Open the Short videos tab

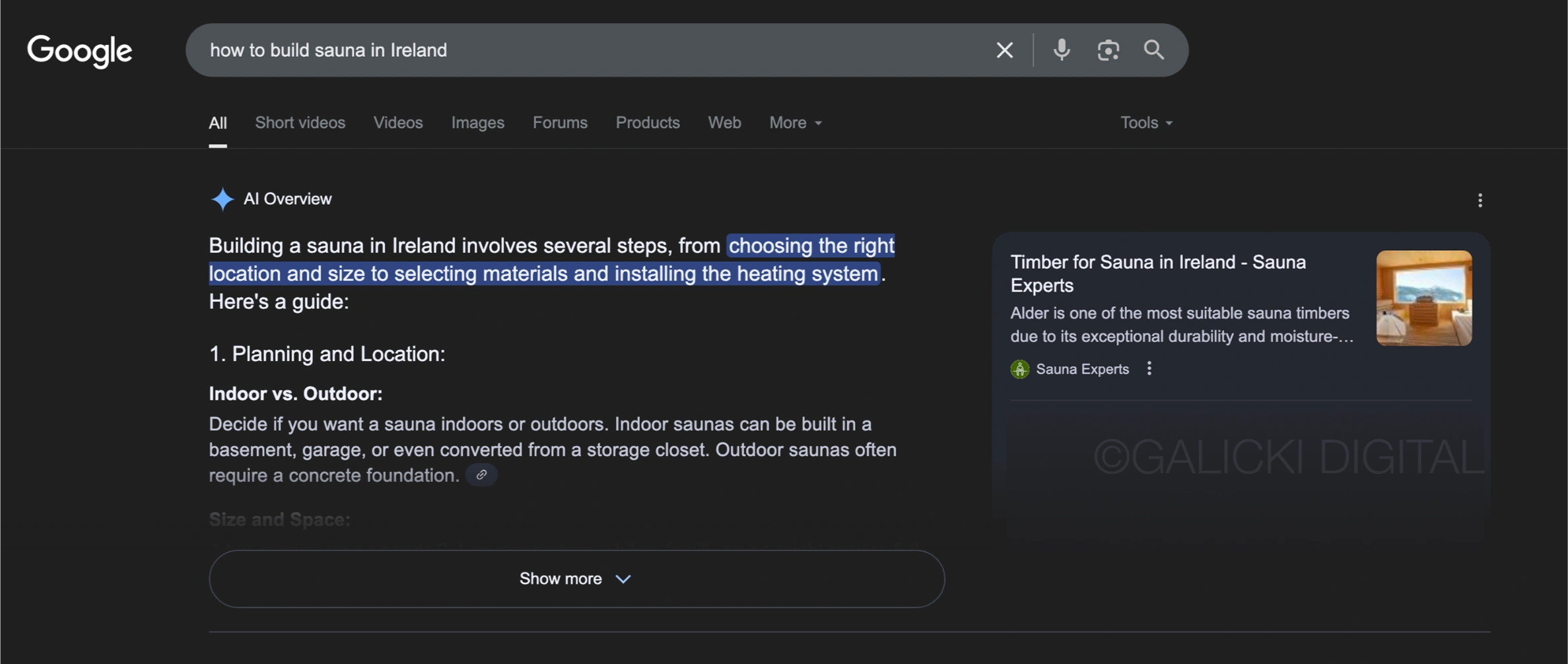coord(300,123)
